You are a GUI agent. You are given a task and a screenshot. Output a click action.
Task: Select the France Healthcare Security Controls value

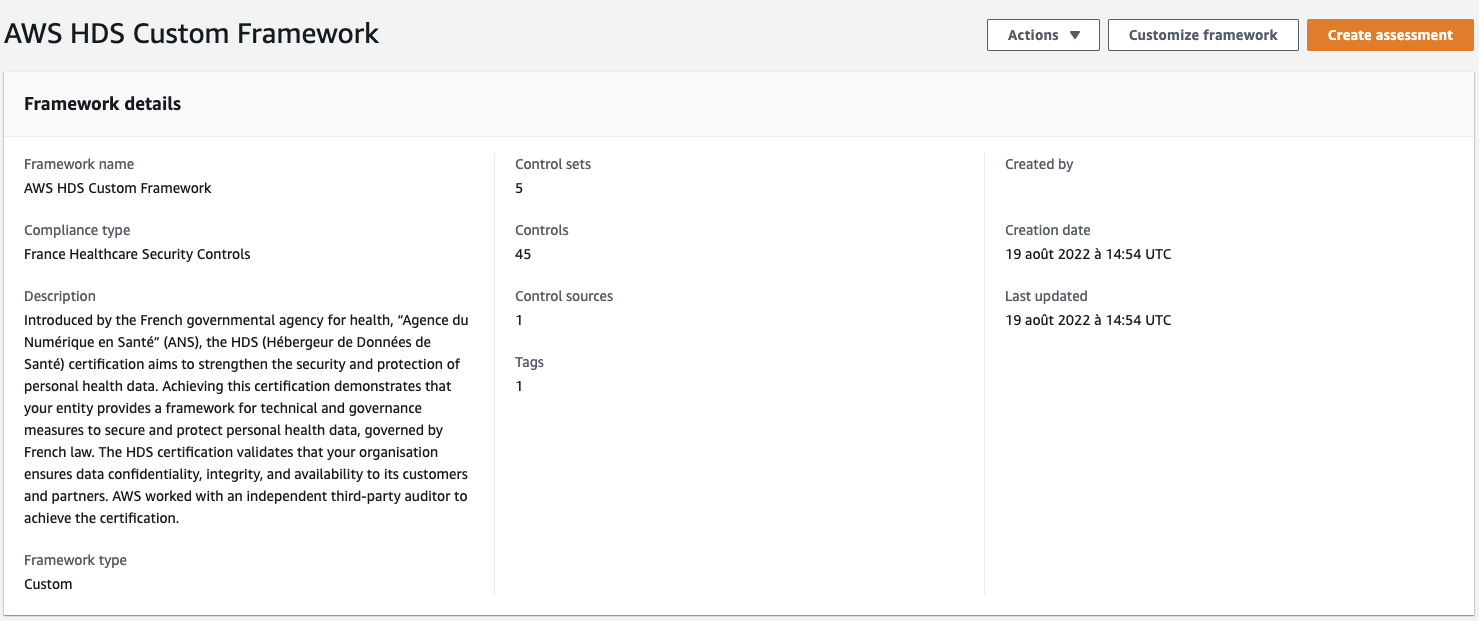(x=137, y=254)
